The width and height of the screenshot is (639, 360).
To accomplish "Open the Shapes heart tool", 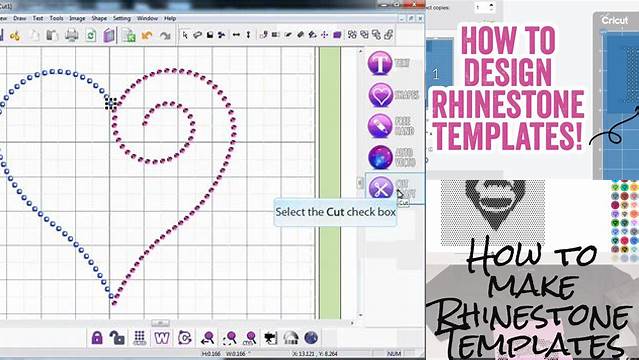I will (x=380, y=95).
